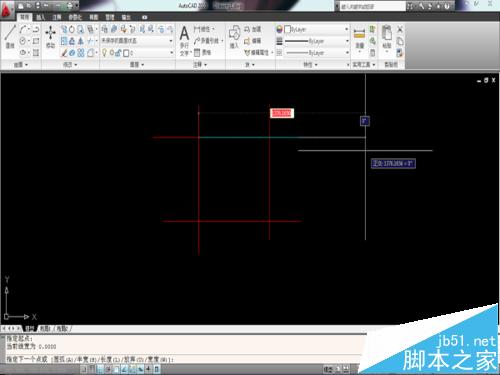500x375 pixels.
Task: Click the Cut scissors icon in Clipboard
Action: pos(400,29)
